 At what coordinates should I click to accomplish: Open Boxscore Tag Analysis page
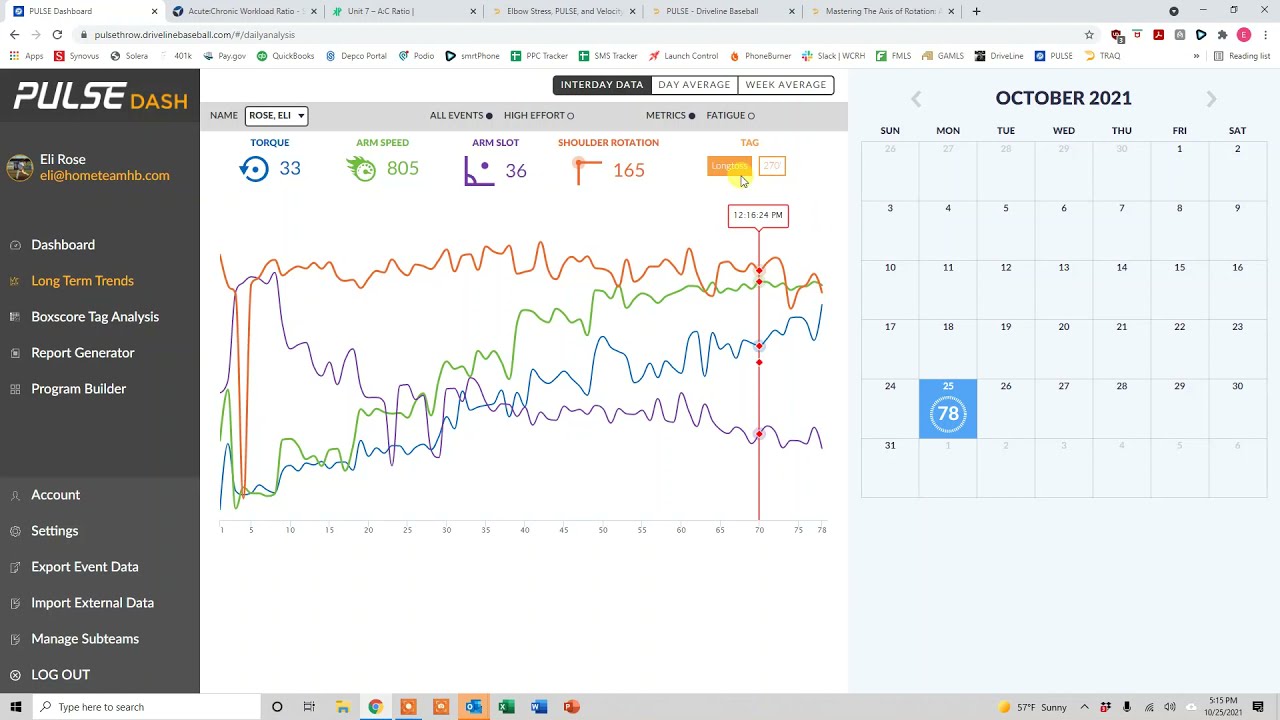click(95, 317)
